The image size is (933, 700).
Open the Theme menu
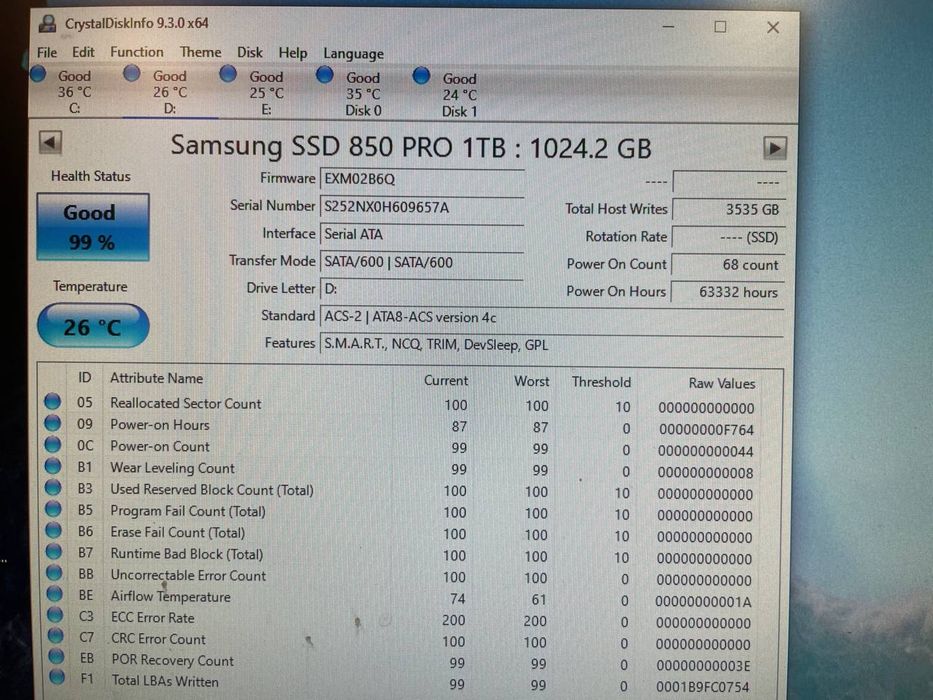[x=201, y=52]
